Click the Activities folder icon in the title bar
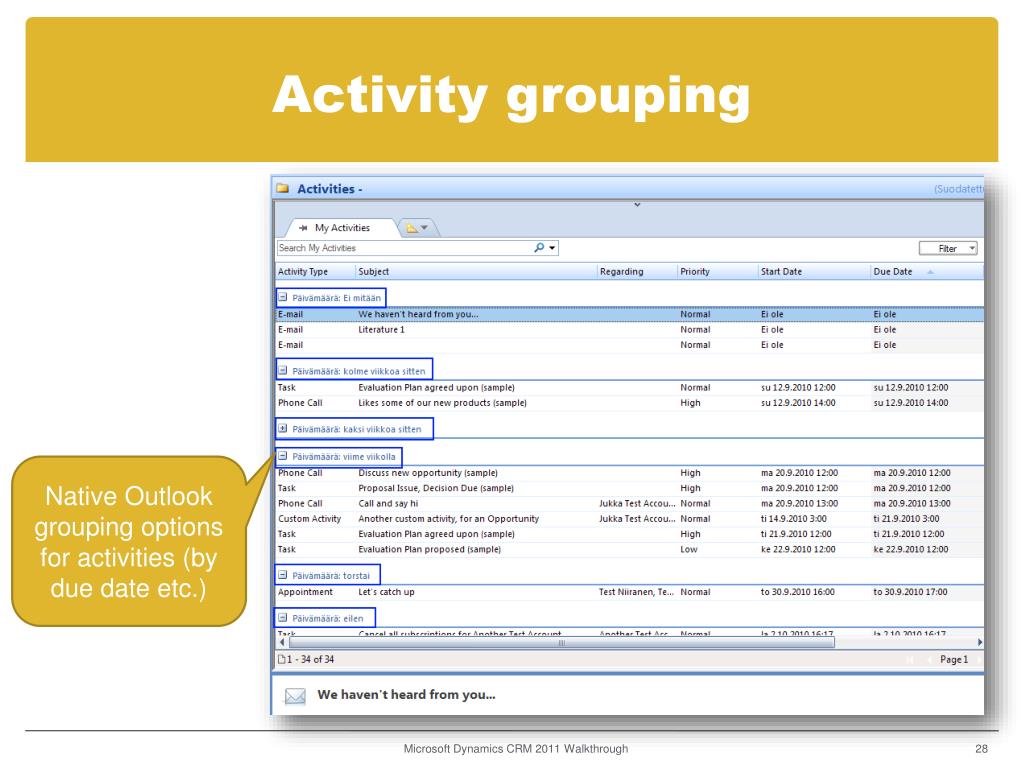 click(283, 189)
